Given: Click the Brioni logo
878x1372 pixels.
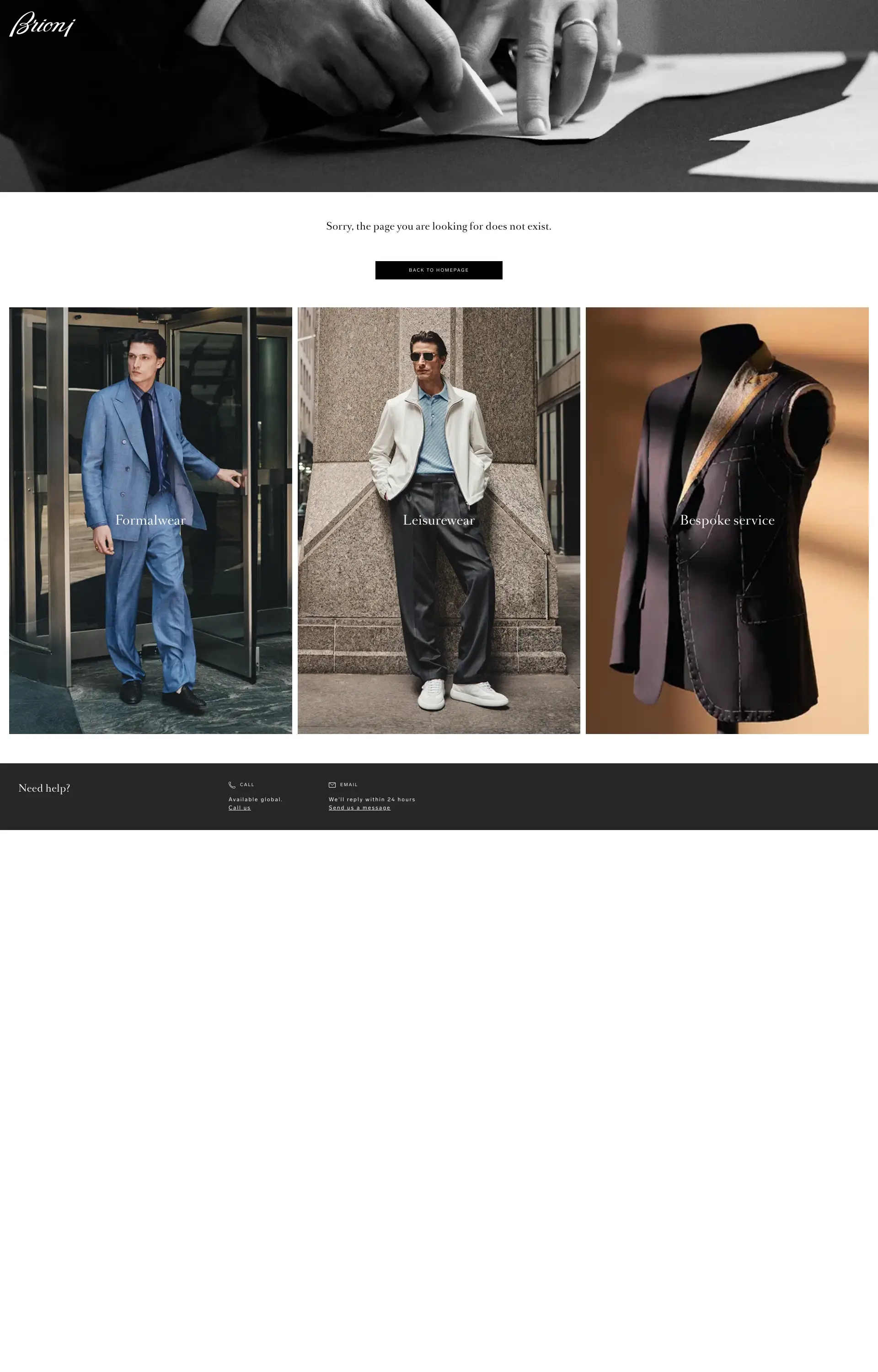Looking at the screenshot, I should pos(42,25).
